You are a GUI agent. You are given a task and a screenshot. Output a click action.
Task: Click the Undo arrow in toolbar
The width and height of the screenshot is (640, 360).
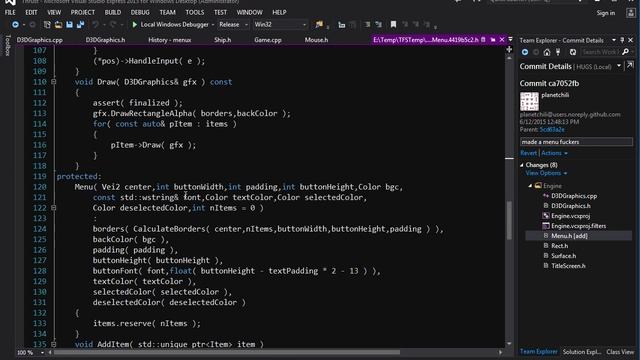95,25
